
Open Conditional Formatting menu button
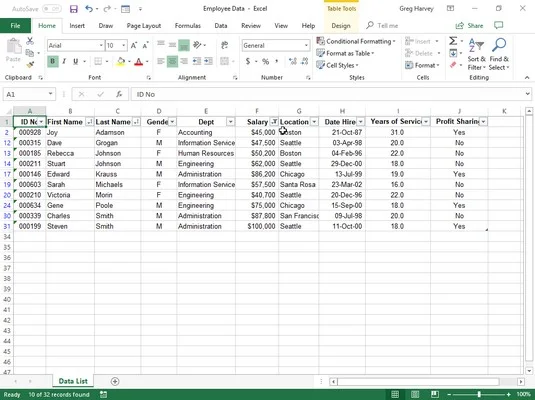(x=356, y=41)
